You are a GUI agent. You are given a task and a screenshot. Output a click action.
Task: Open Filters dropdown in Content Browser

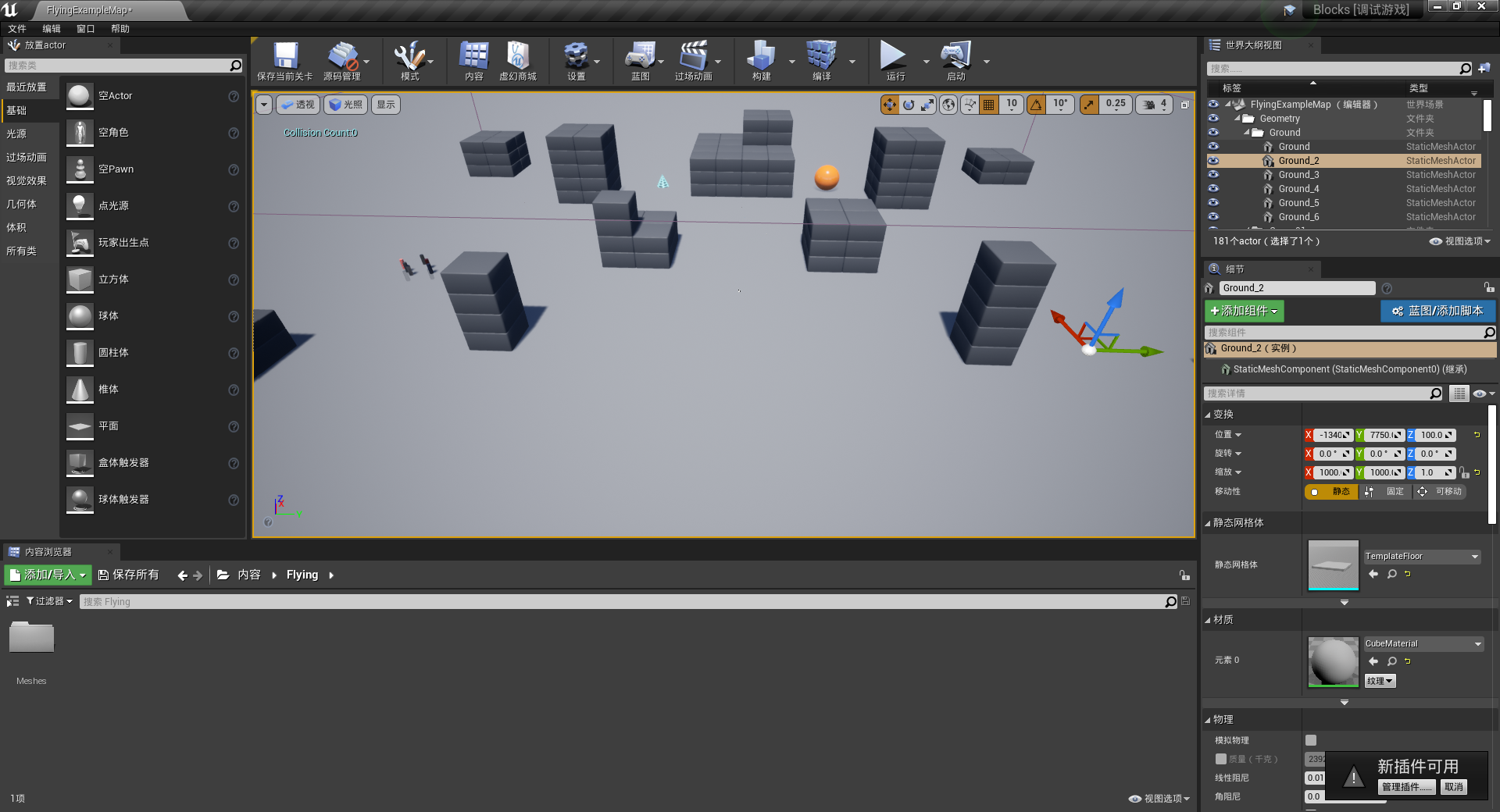(49, 601)
